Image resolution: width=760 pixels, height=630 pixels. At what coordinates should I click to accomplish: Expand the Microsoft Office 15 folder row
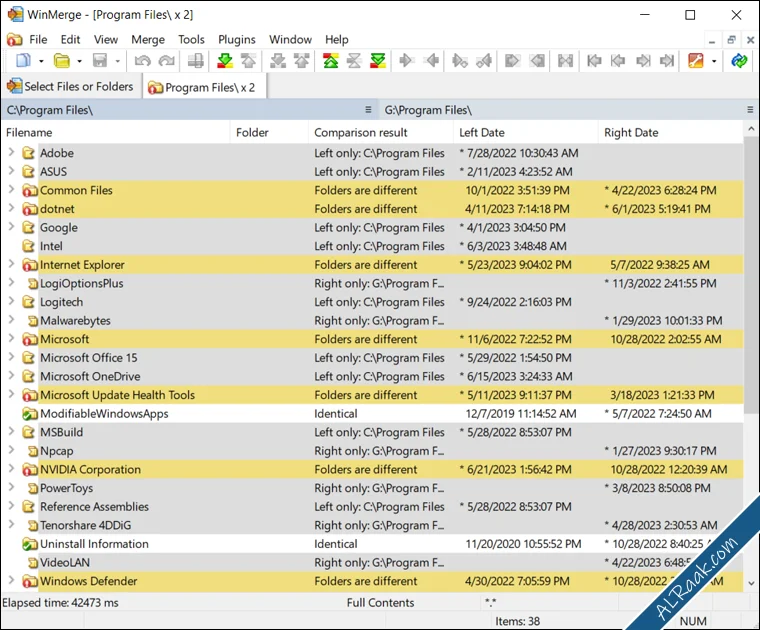tap(11, 357)
